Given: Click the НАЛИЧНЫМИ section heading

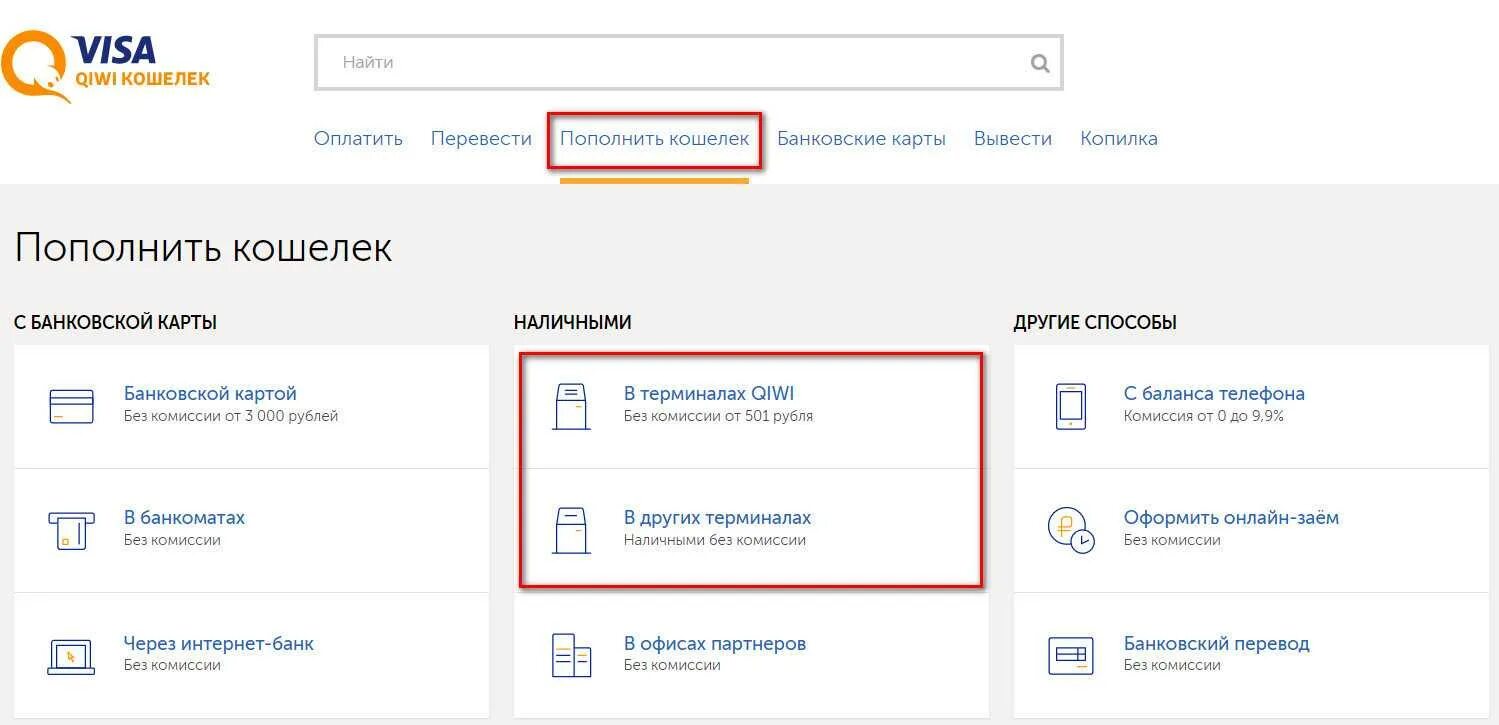Looking at the screenshot, I should 573,323.
